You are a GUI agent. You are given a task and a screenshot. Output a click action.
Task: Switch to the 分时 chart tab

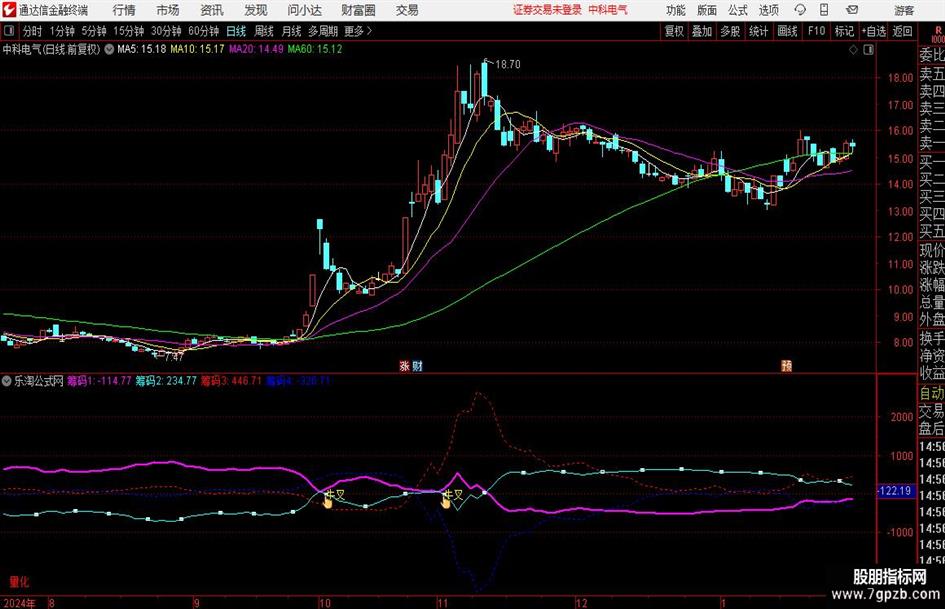tap(33, 31)
